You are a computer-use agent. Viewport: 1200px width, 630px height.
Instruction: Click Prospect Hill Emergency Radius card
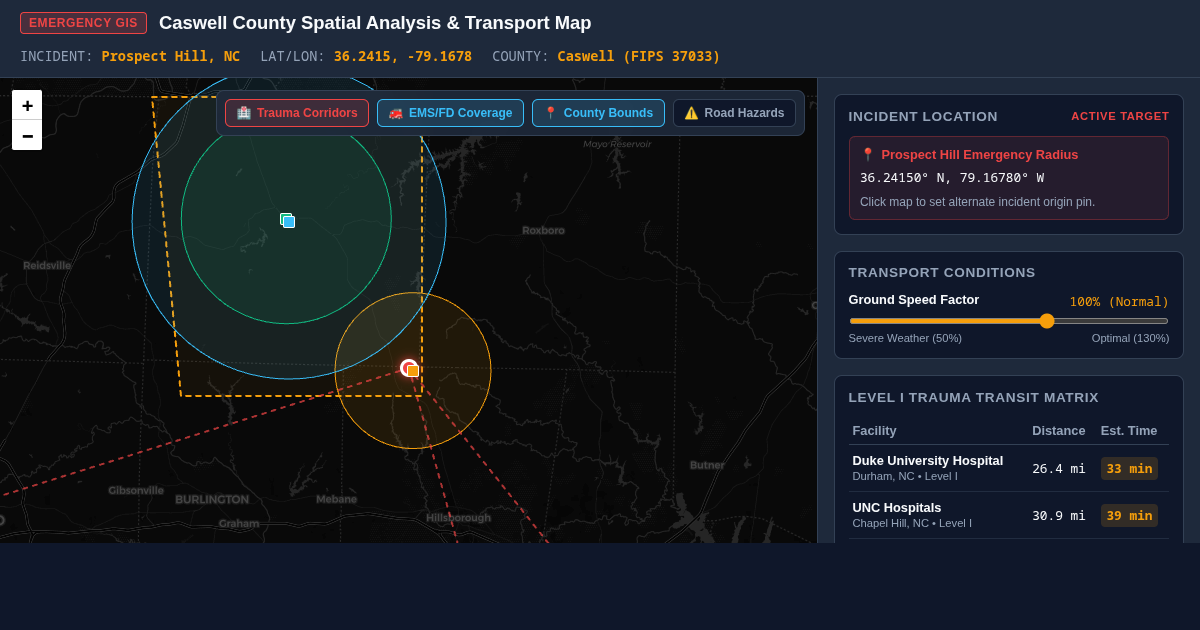[1008, 178]
